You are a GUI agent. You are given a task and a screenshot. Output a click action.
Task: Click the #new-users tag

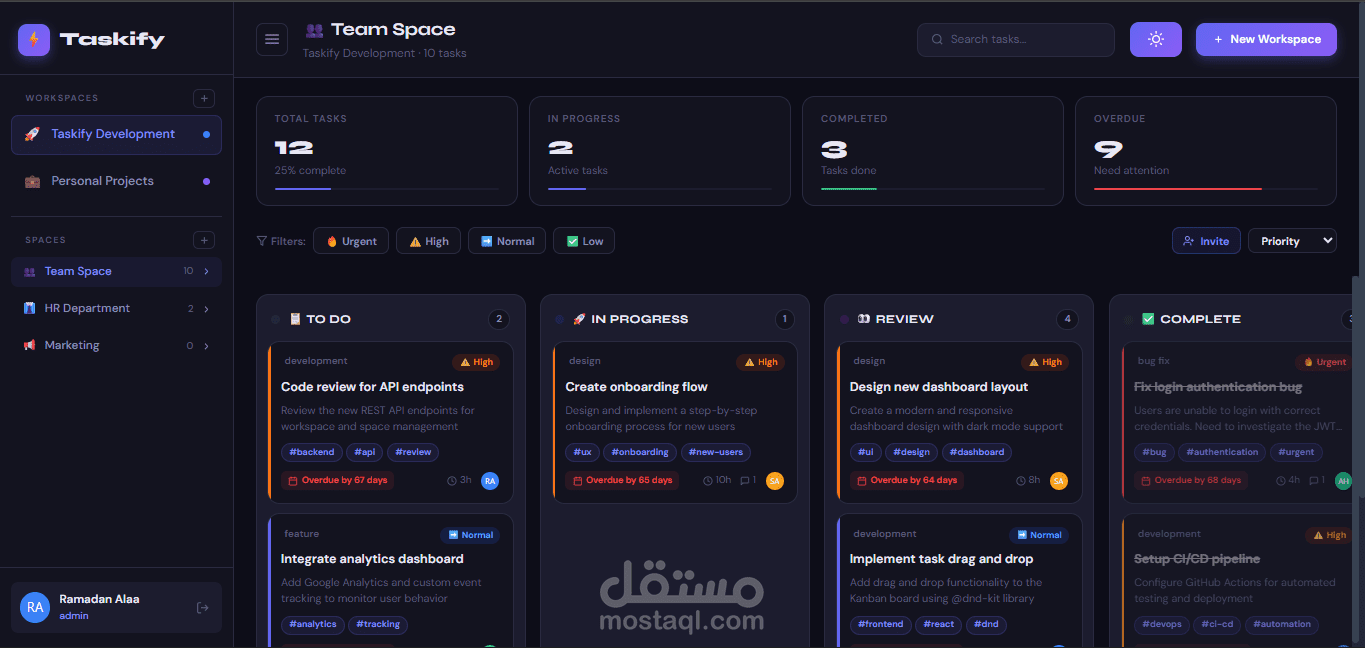pyautogui.click(x=716, y=452)
